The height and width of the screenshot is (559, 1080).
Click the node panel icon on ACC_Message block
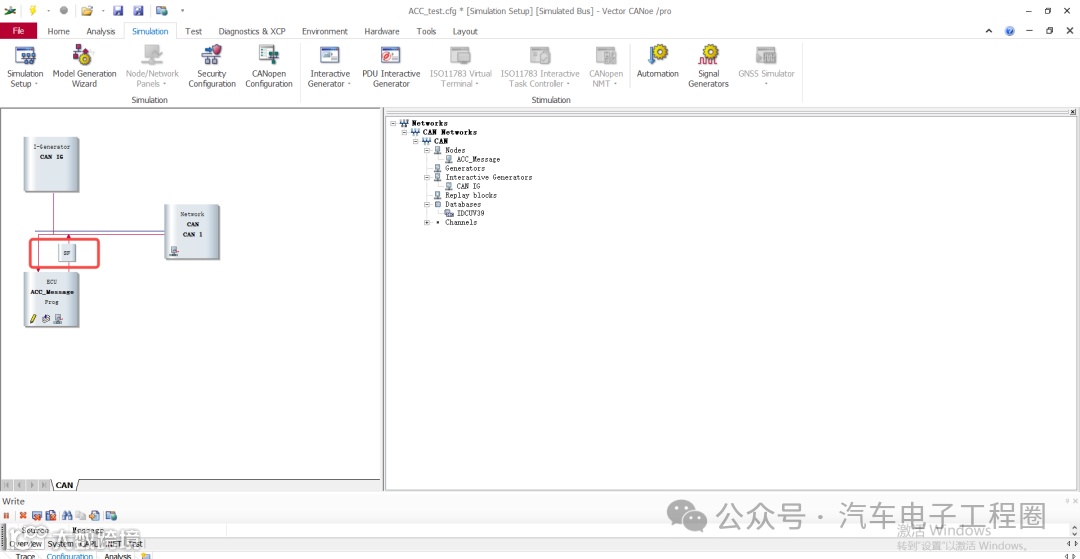coord(59,319)
